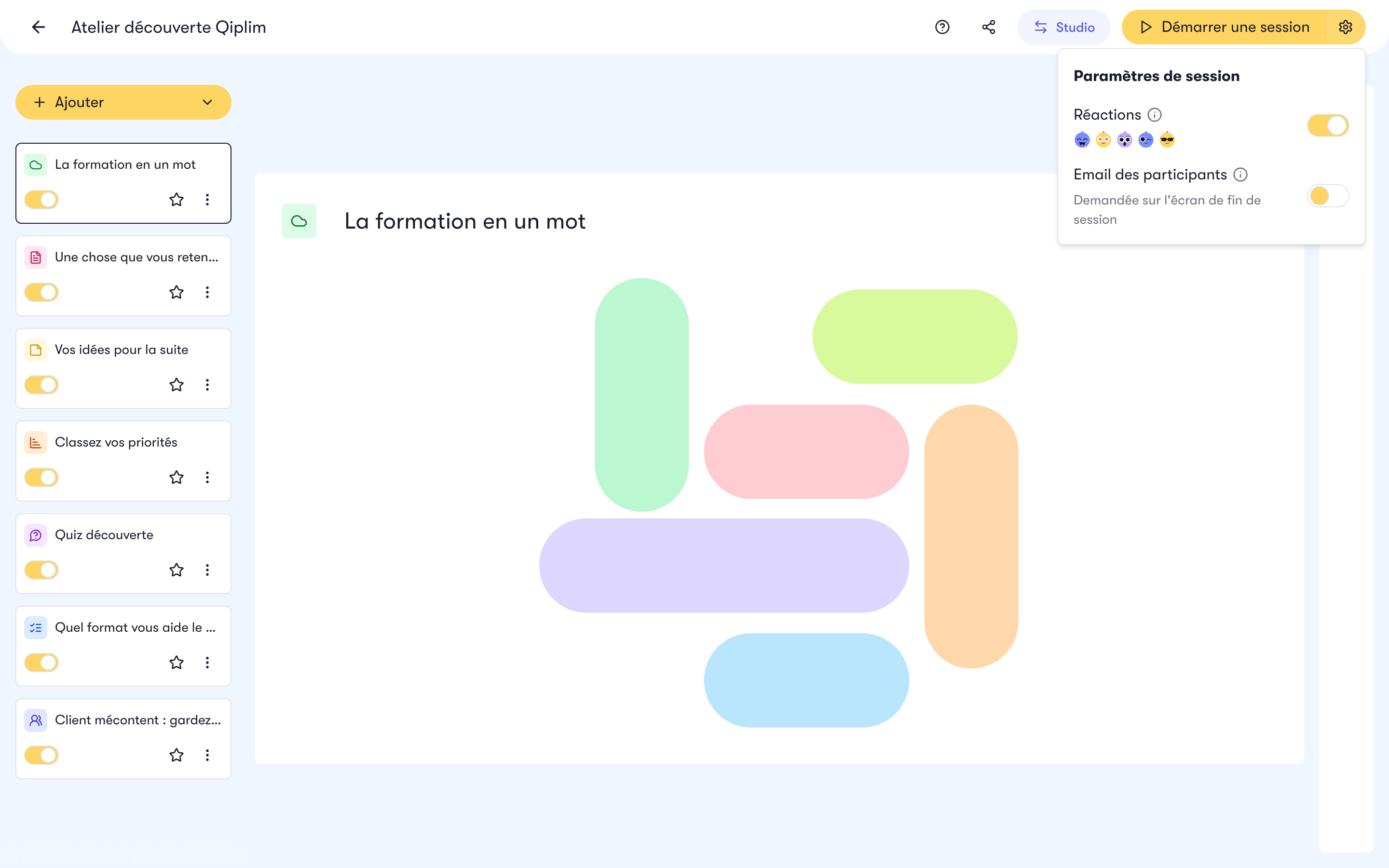Open more options for 'Client mécontent' card
Viewport: 1389px width, 868px height.
(x=207, y=755)
